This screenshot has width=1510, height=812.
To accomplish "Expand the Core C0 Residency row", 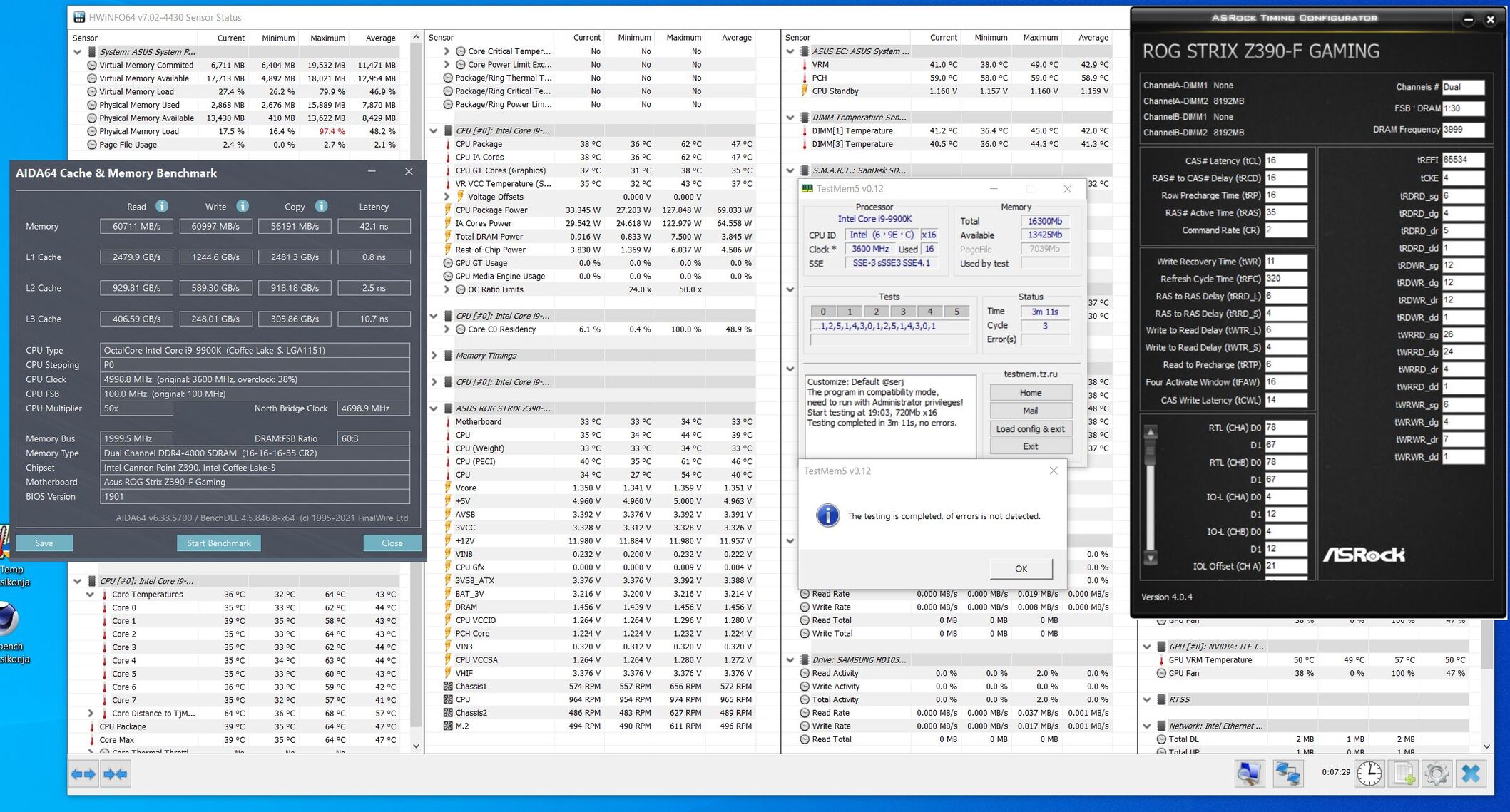I will tap(447, 329).
